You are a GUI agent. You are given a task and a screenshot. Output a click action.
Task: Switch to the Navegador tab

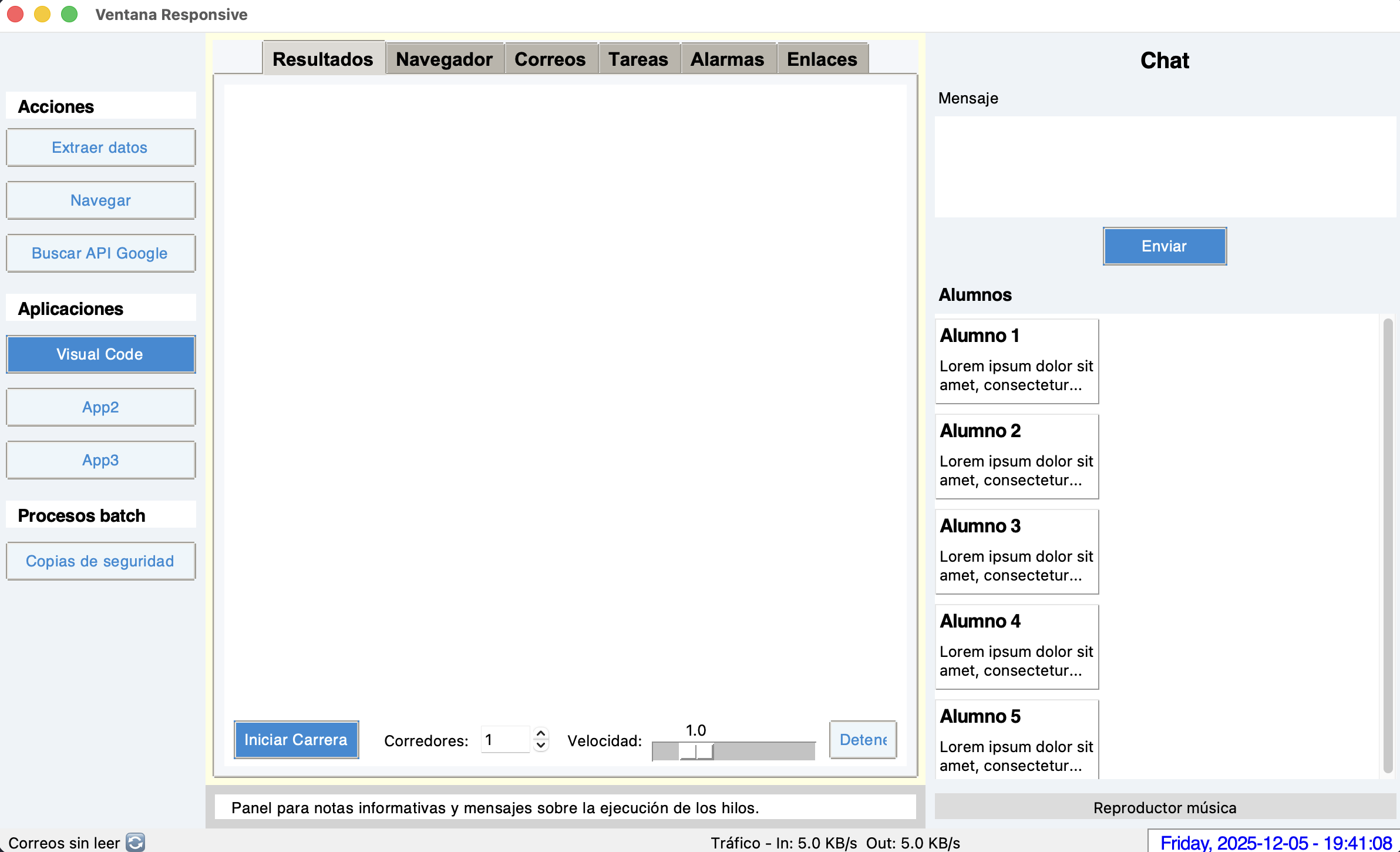point(443,58)
